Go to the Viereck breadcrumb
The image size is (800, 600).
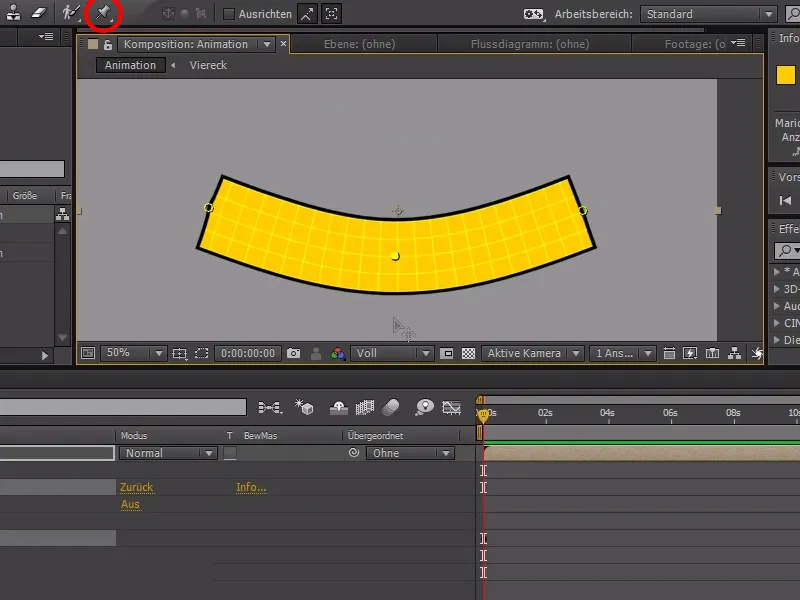[x=208, y=65]
